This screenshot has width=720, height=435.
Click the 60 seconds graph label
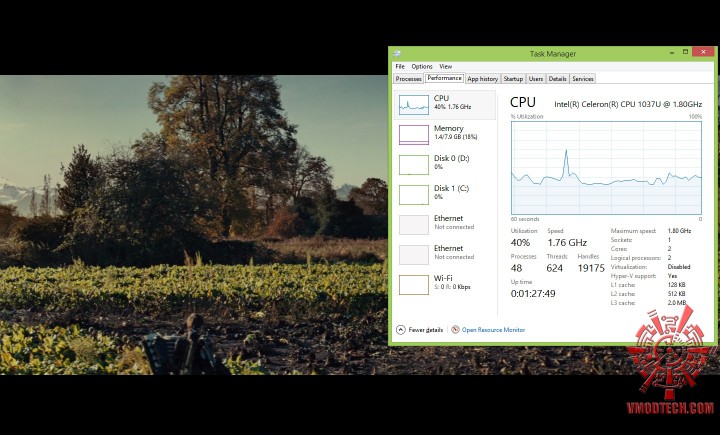pyautogui.click(x=525, y=219)
